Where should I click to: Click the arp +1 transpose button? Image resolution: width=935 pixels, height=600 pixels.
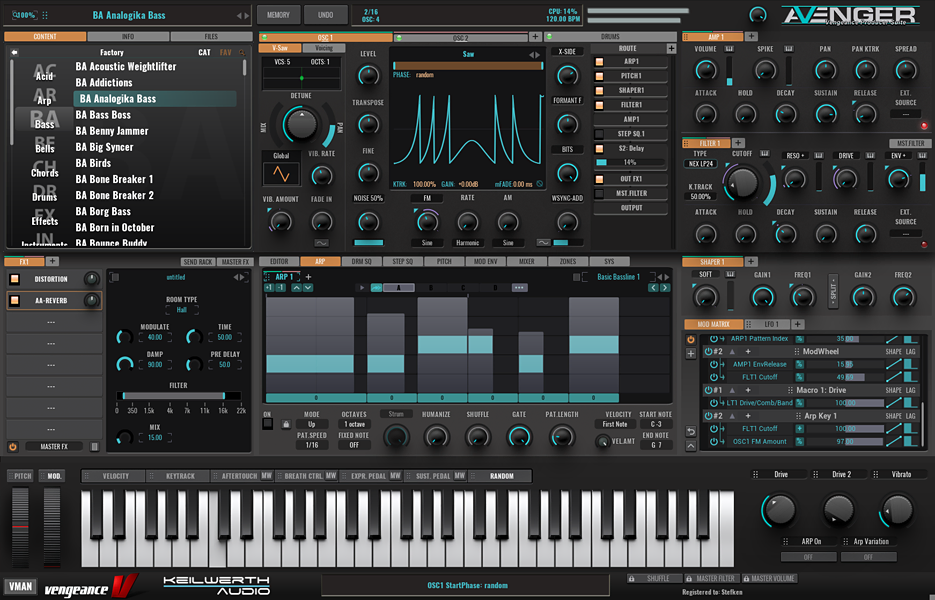coord(269,287)
